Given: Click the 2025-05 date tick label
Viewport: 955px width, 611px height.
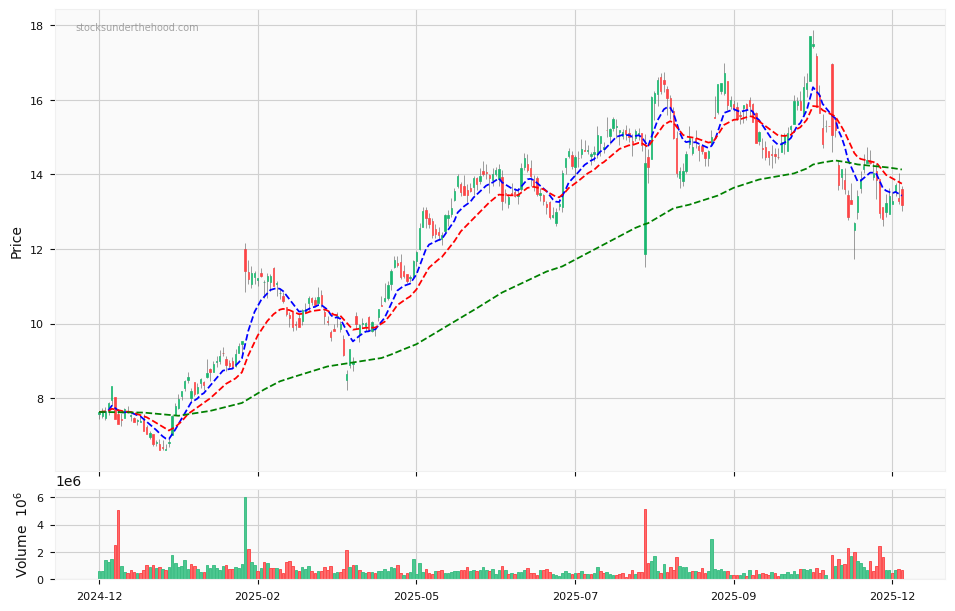Looking at the screenshot, I should pos(416,594).
